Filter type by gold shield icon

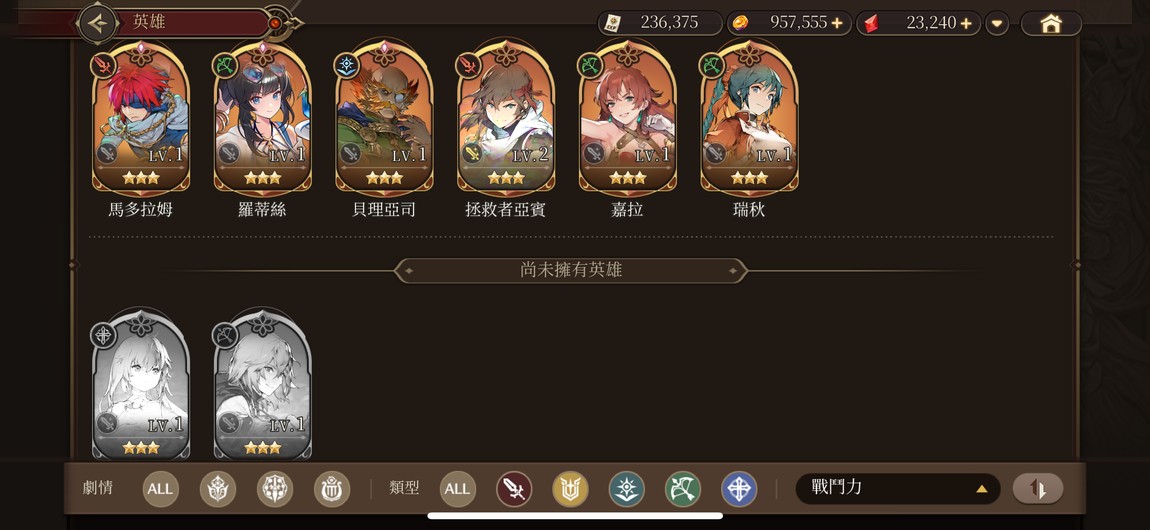[x=570, y=489]
